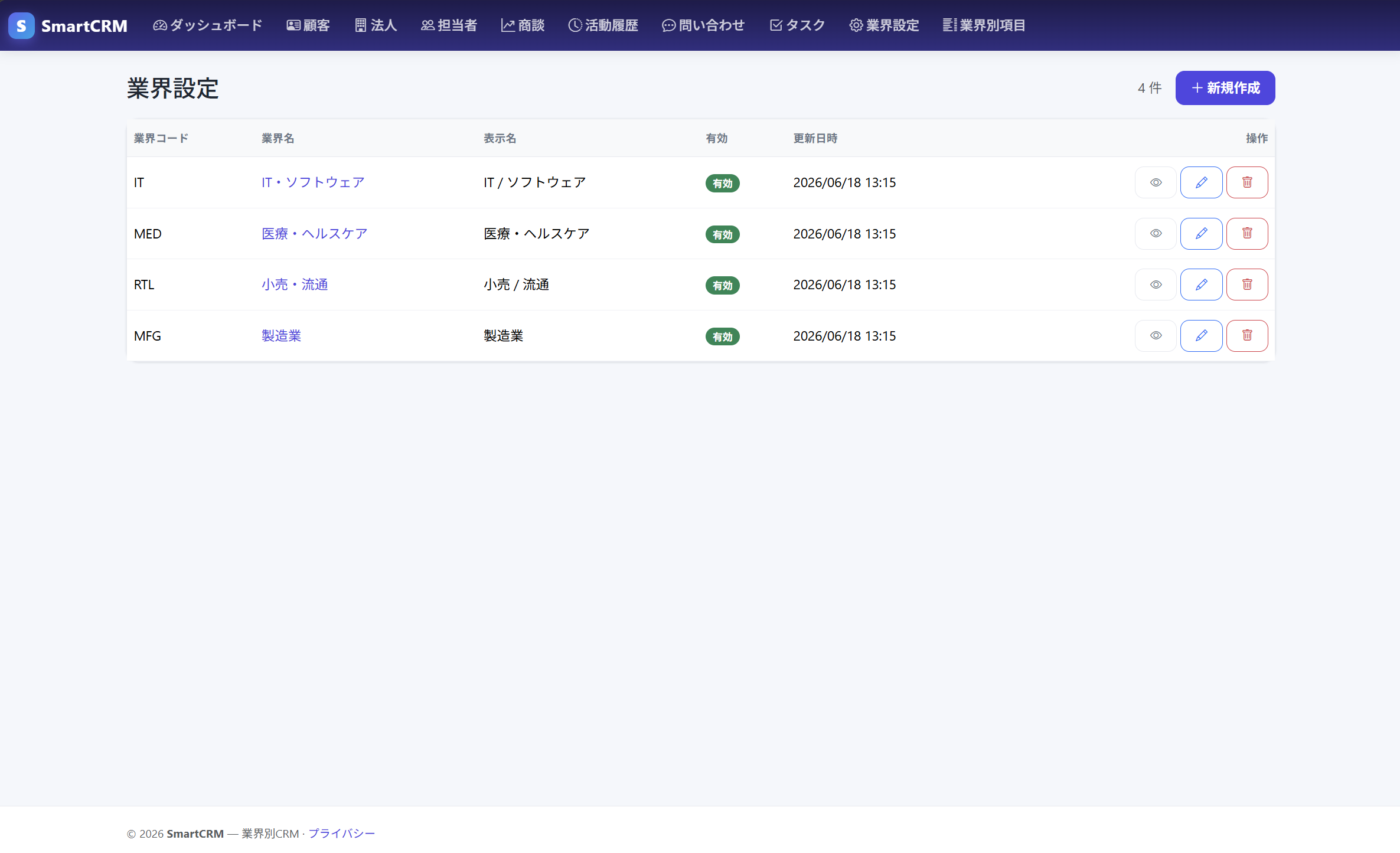Viewport: 1400px width, 853px height.
Task: Open the 法人 section
Action: click(376, 25)
